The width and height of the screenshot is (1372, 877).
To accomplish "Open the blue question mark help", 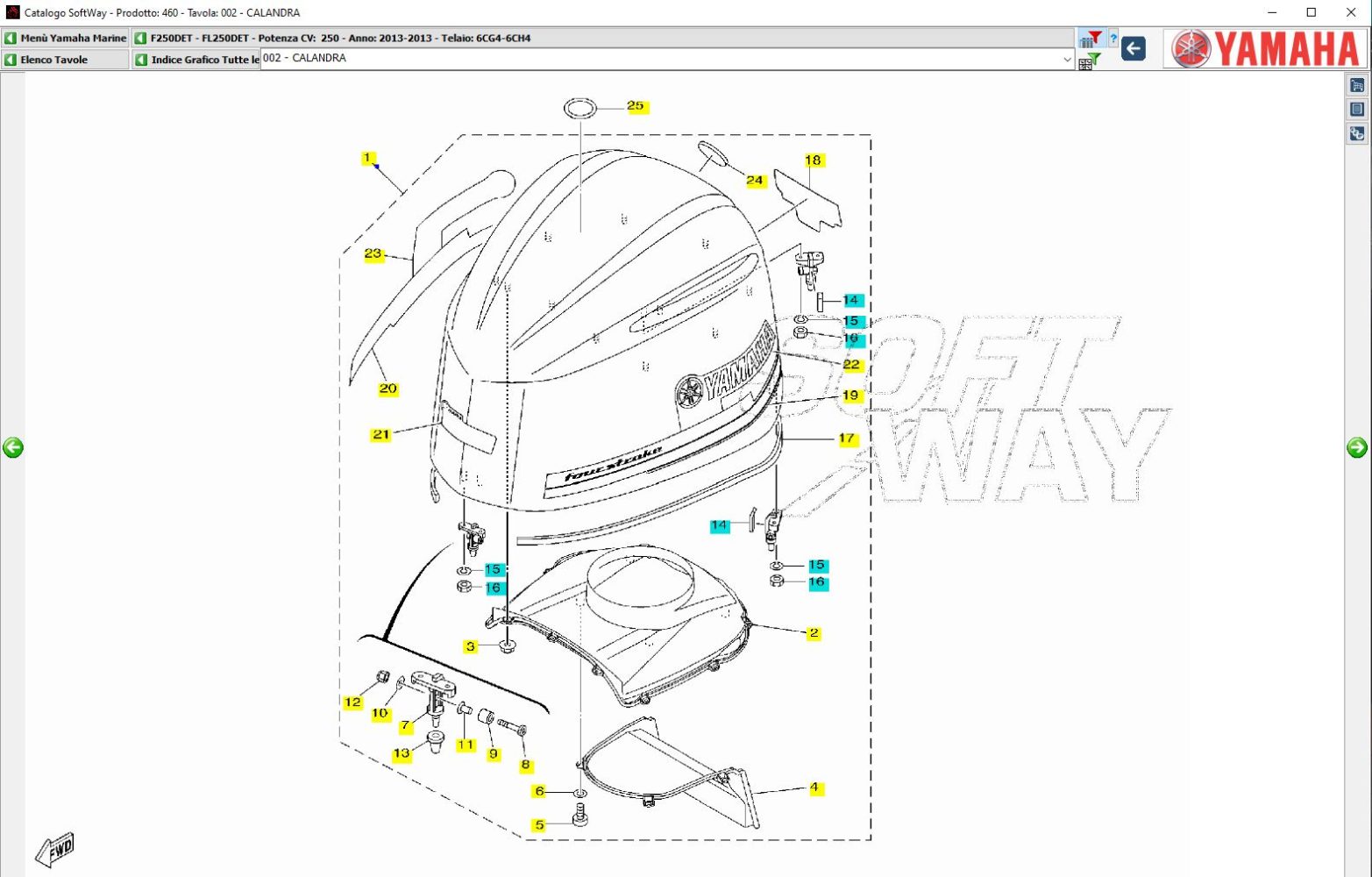I will coord(1113,39).
